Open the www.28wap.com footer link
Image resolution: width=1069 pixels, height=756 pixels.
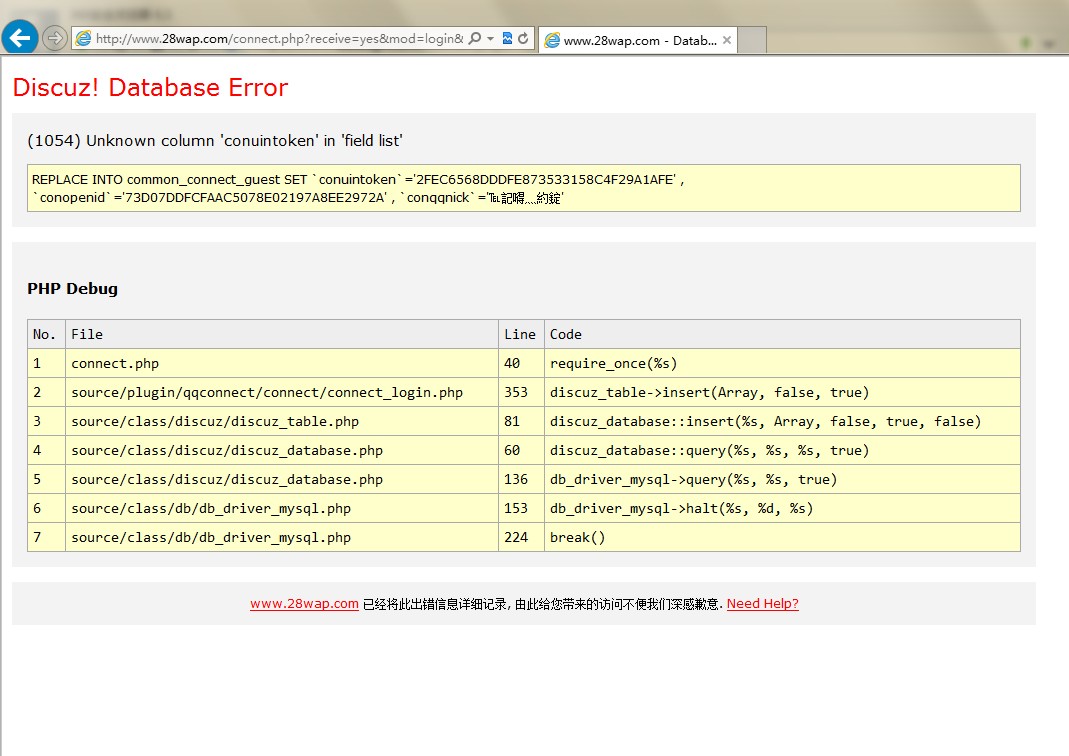pyautogui.click(x=304, y=604)
